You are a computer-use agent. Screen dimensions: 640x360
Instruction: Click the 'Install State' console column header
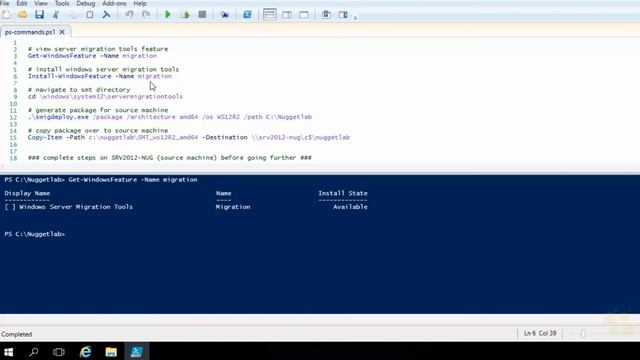tap(343, 193)
